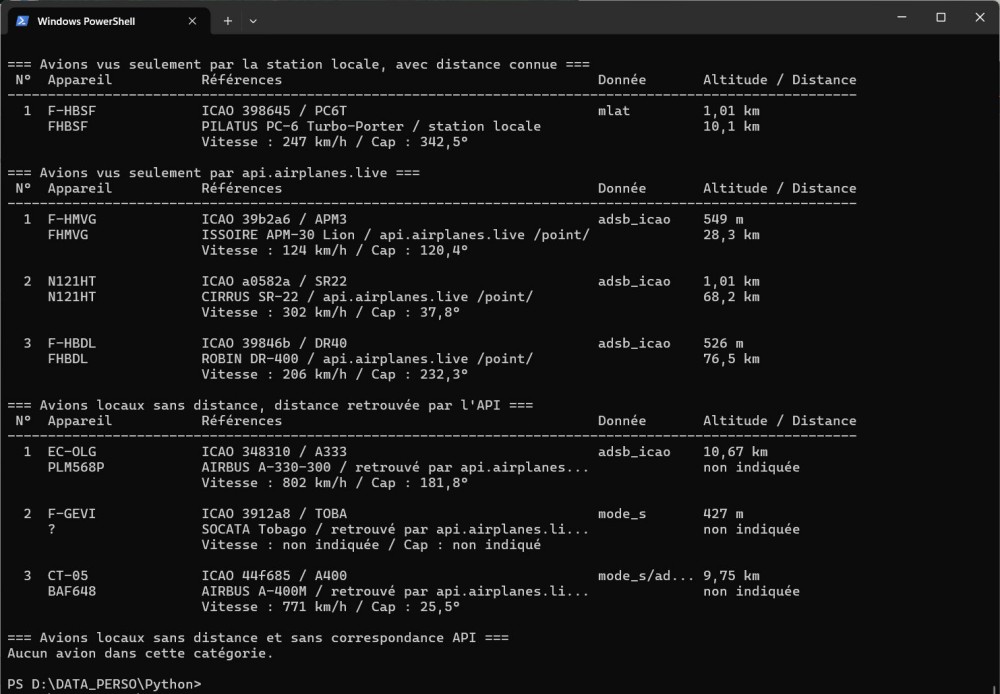Click the text ICAO 398645 / PC6T
This screenshot has width=1000, height=694.
click(x=274, y=110)
